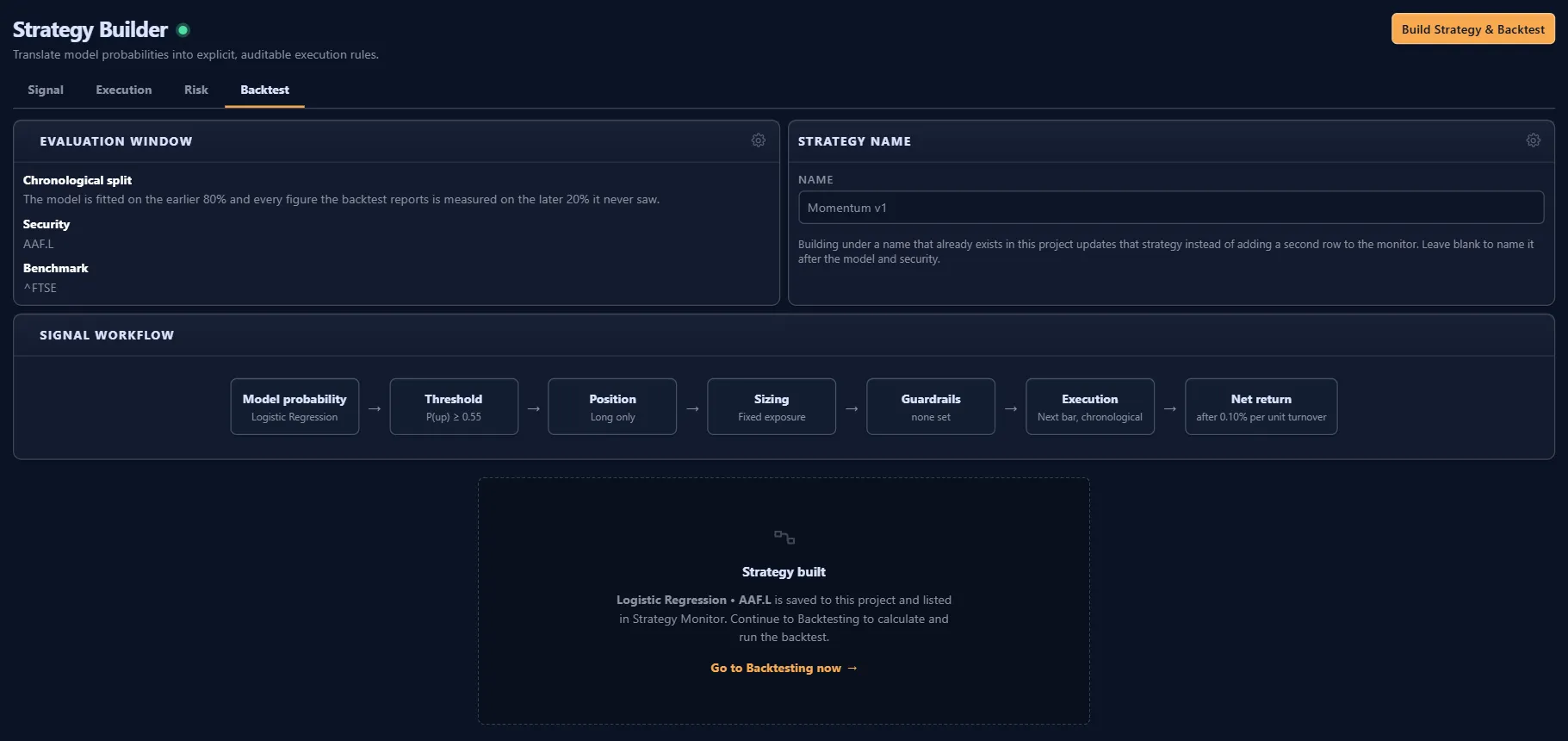The width and height of the screenshot is (1568, 741).
Task: Switch to the Signal tab
Action: pos(46,90)
